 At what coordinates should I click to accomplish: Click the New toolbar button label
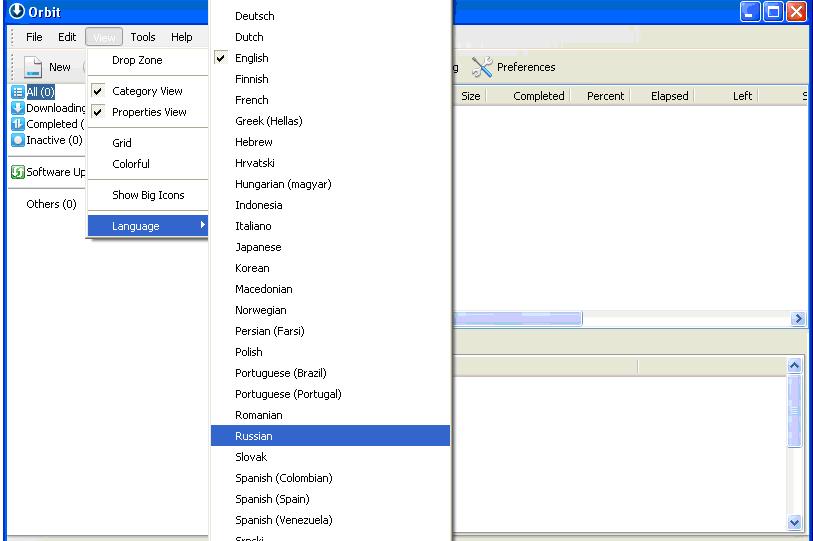tap(60, 67)
